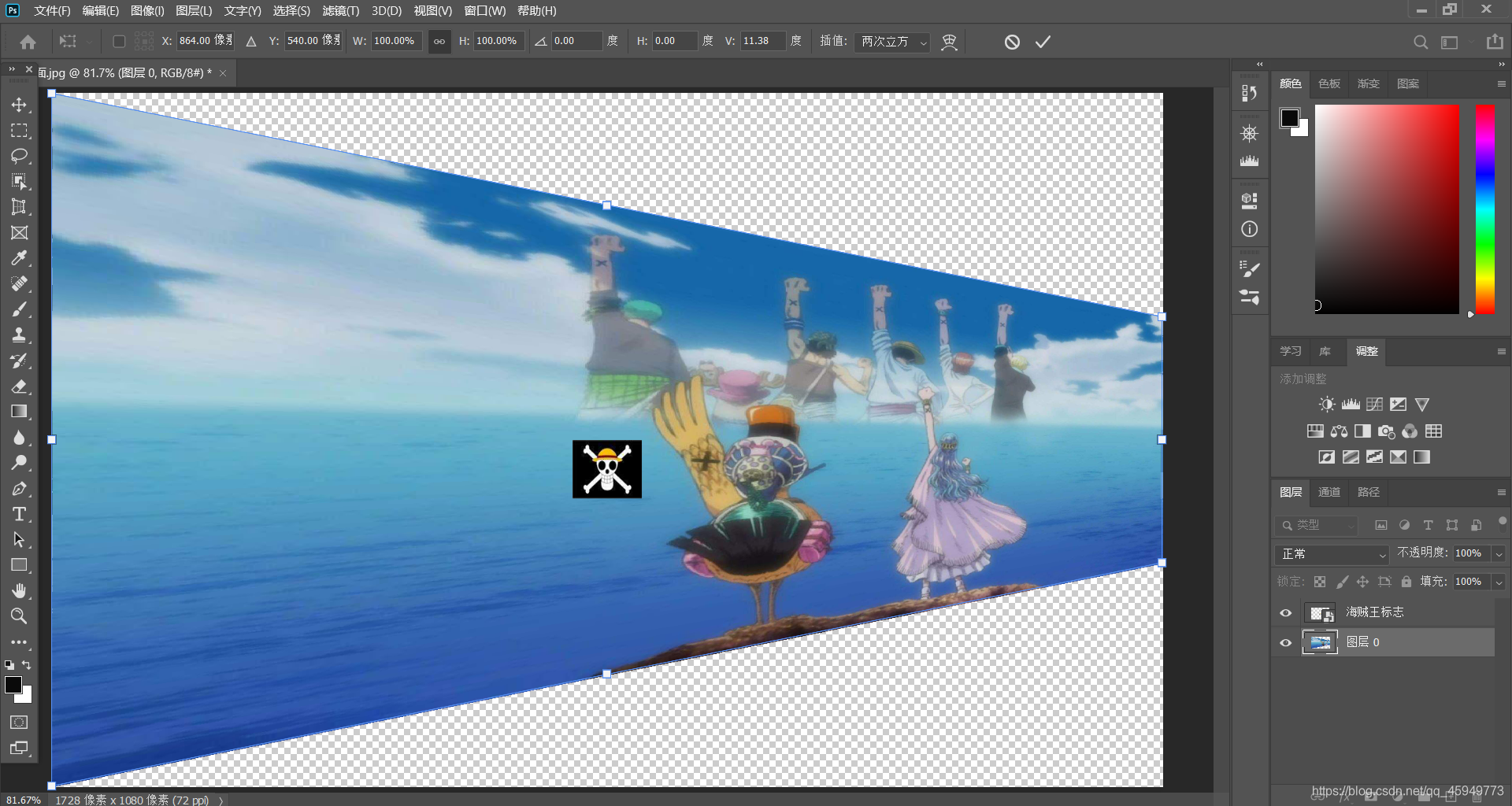Click the Home icon in options bar
This screenshot has height=806, width=1512.
pos(28,42)
